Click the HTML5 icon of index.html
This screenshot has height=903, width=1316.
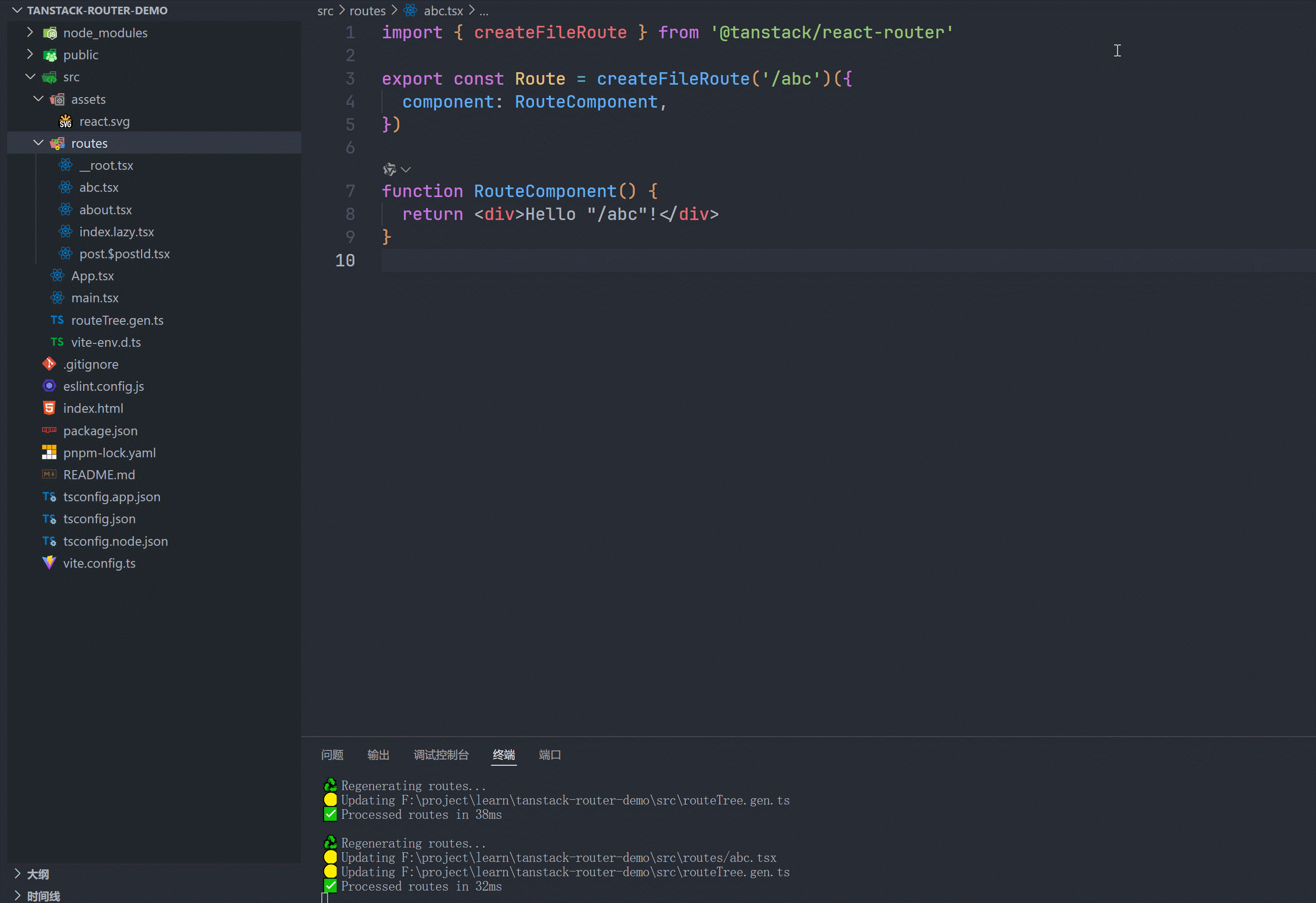click(49, 408)
